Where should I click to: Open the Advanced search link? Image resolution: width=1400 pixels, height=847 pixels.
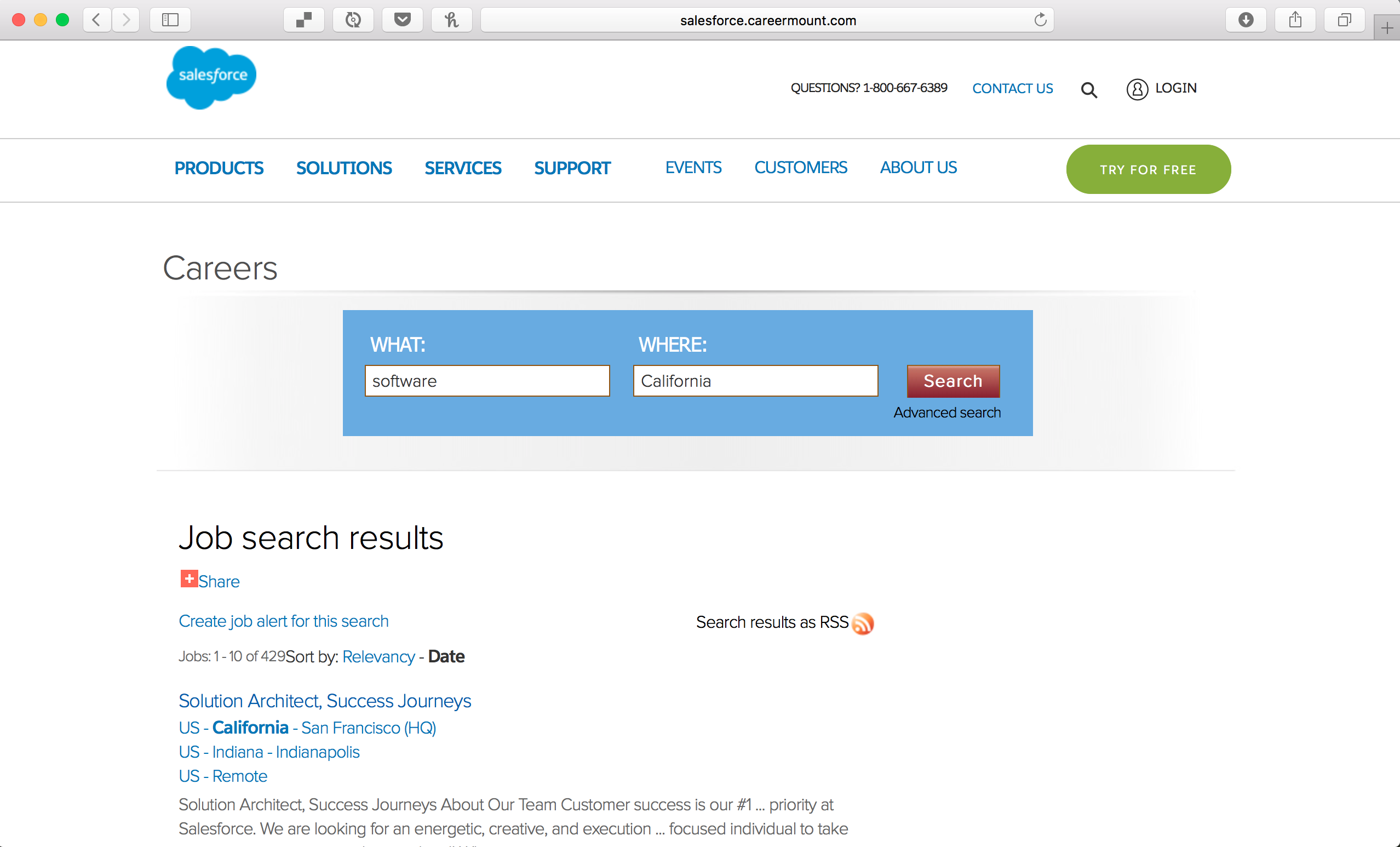[x=947, y=413]
